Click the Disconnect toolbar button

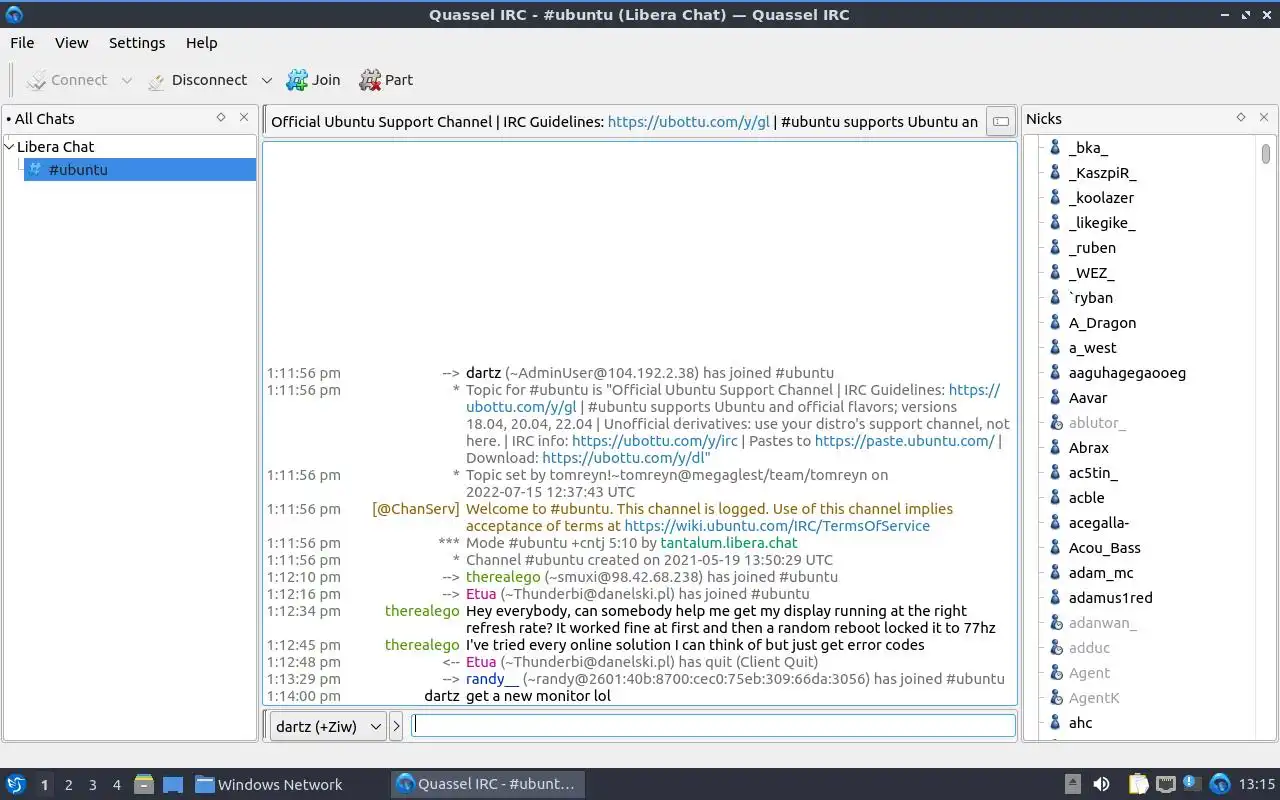click(197, 80)
